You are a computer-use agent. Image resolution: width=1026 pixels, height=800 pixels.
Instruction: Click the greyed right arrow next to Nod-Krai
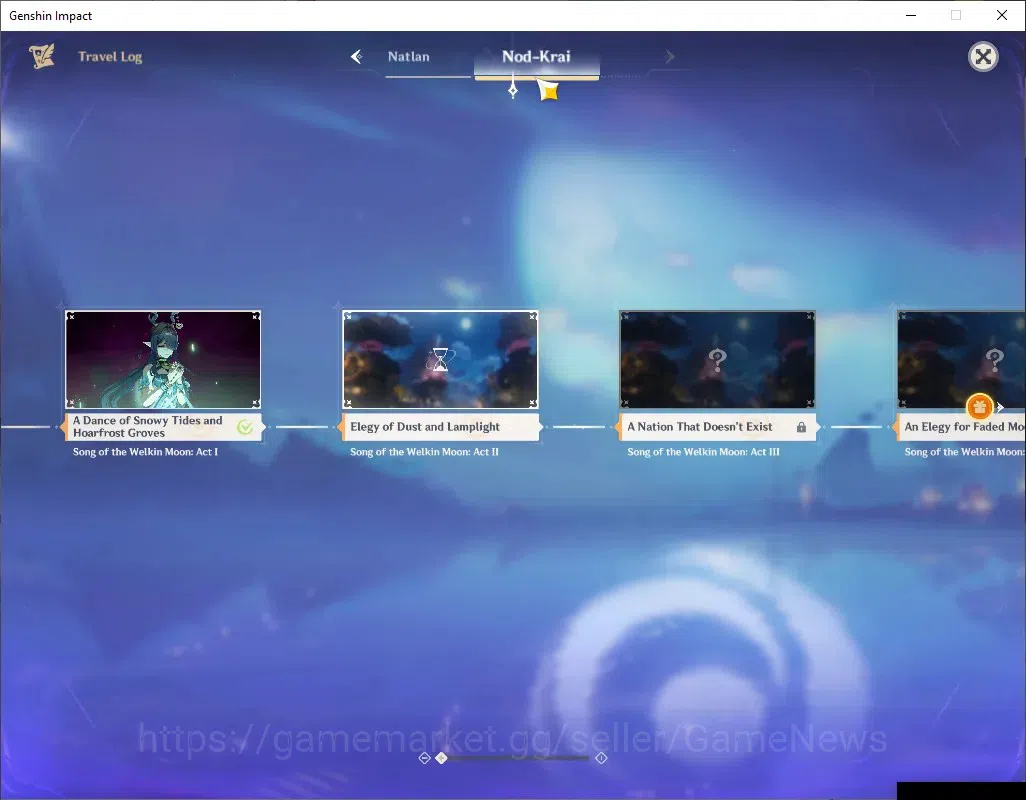pos(669,57)
